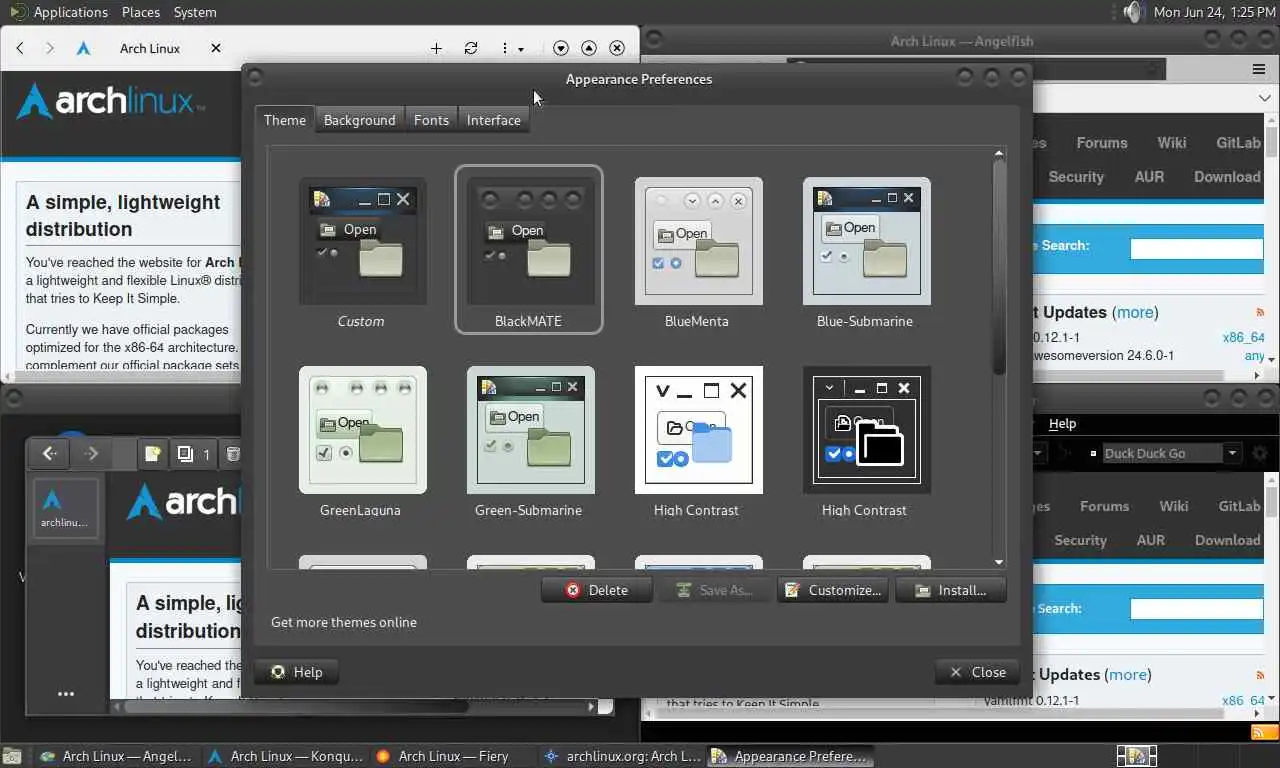This screenshot has height=768, width=1280.
Task: Click the back arrow in the Fiery browser
Action: click(49, 454)
